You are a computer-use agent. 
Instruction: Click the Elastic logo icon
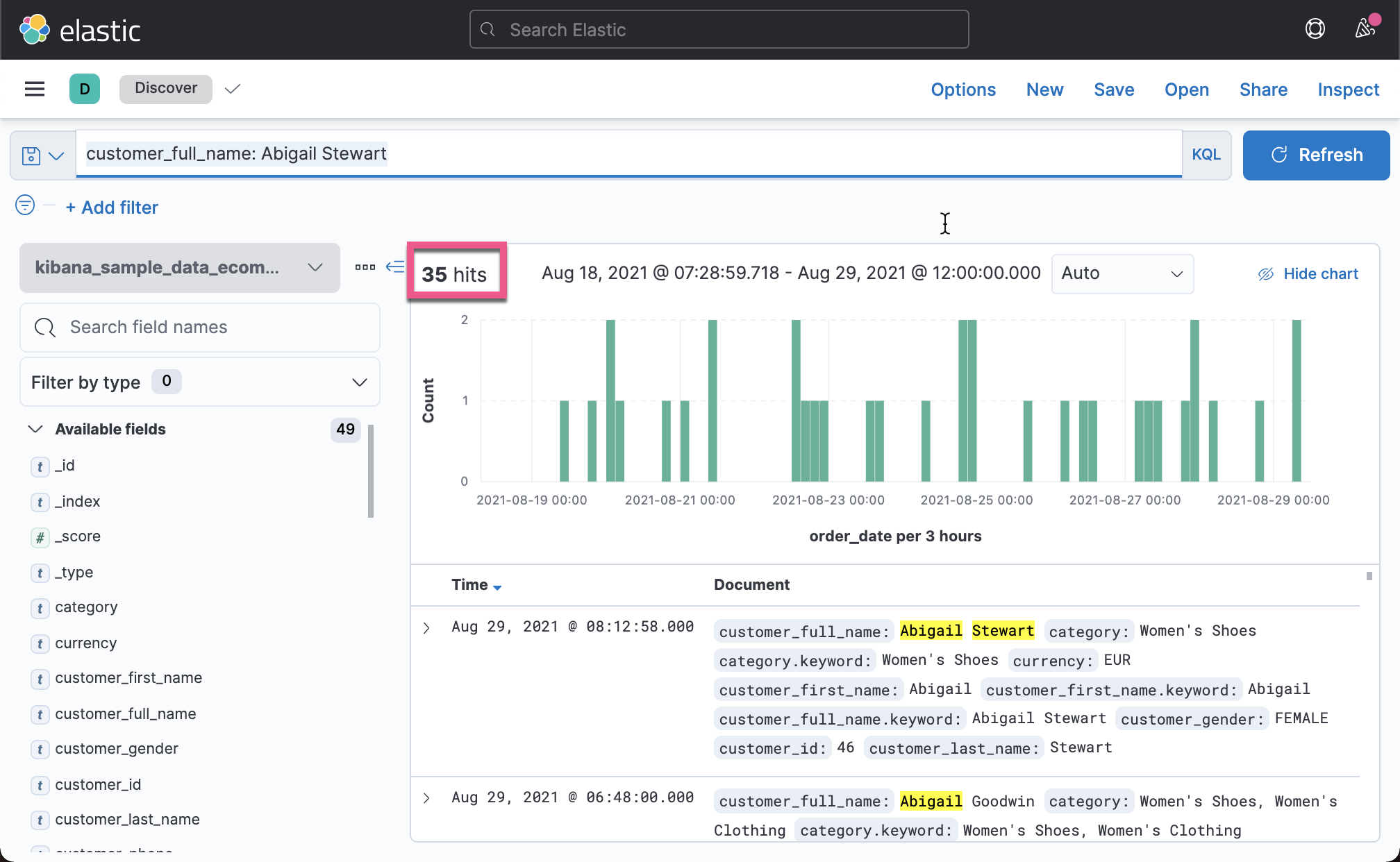(34, 30)
